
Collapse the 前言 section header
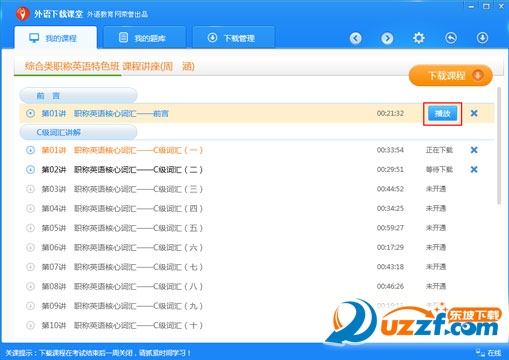click(78, 96)
